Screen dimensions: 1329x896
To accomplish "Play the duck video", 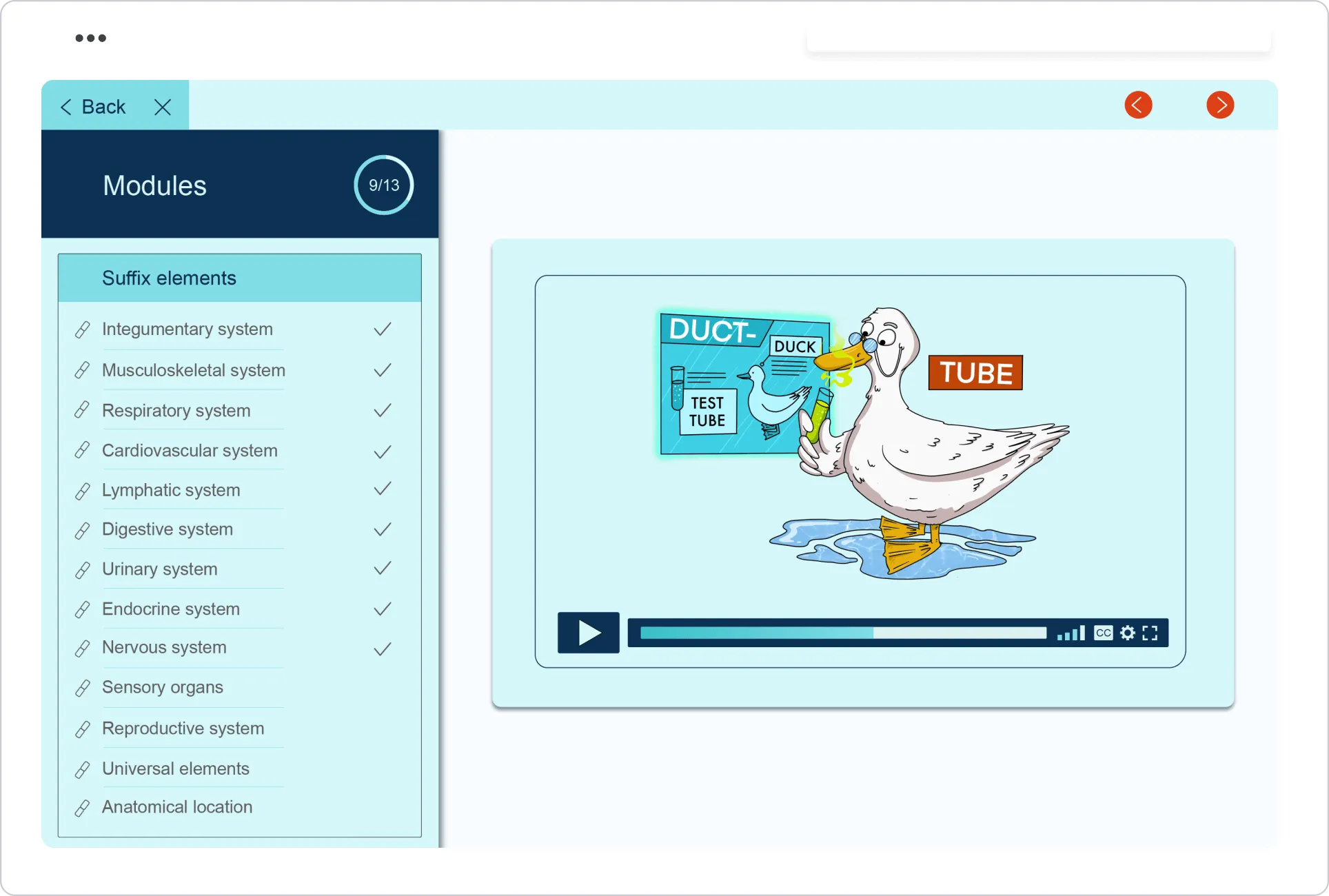I will (588, 633).
